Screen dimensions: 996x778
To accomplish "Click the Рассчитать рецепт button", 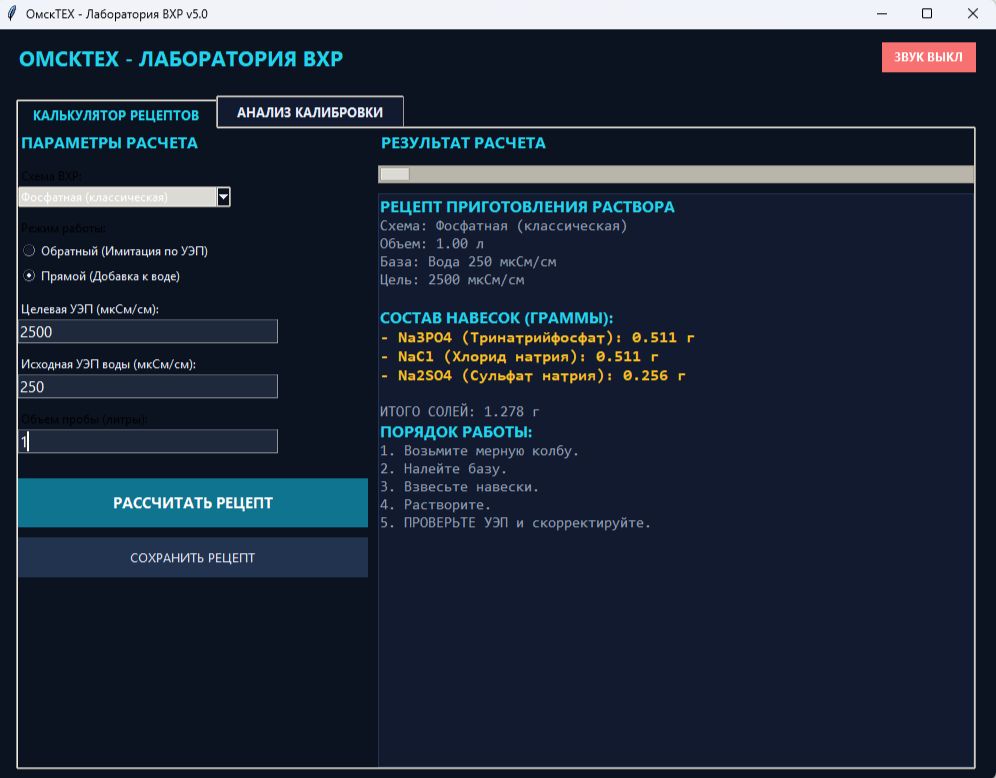I will (193, 503).
